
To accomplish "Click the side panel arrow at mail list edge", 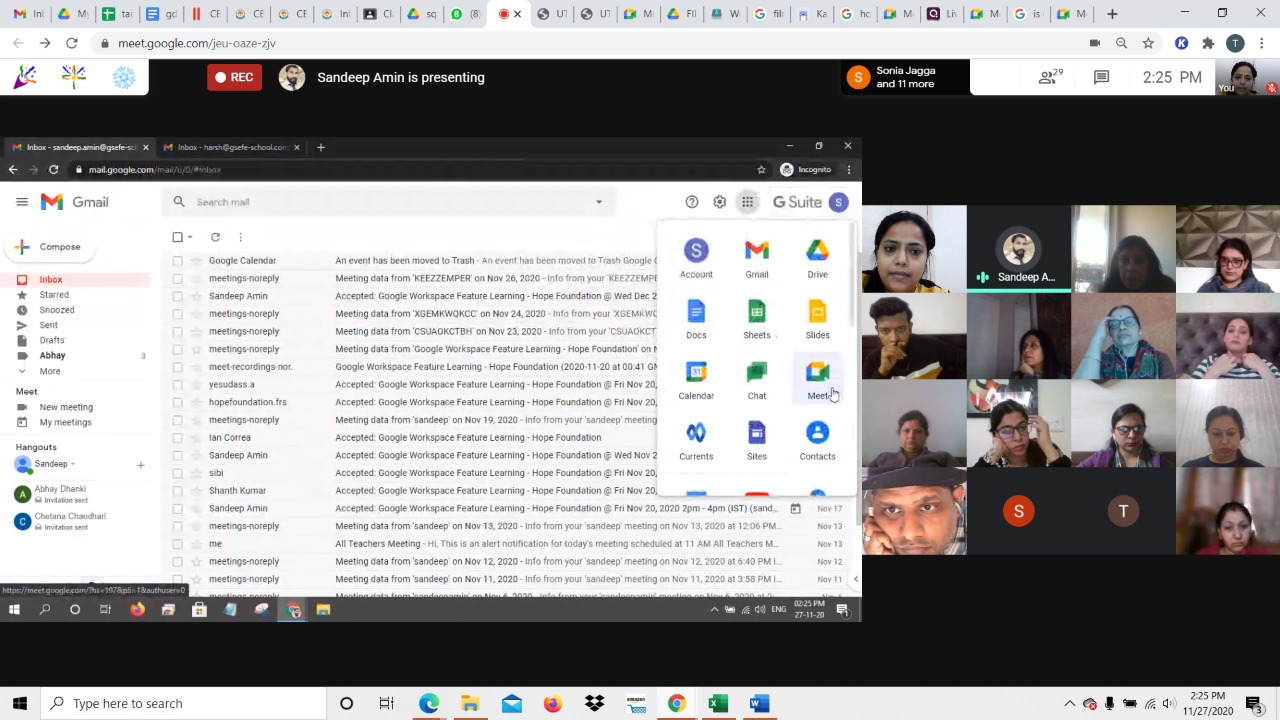I will point(855,579).
